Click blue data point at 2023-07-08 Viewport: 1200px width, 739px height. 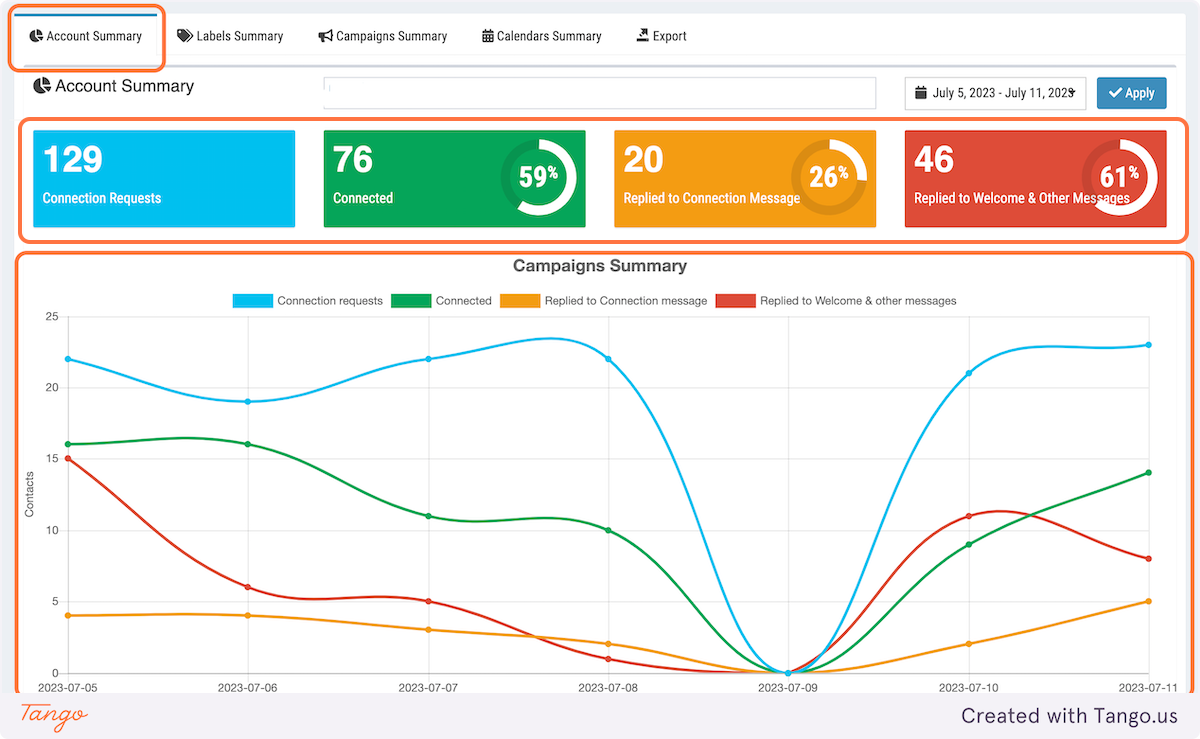(x=608, y=359)
